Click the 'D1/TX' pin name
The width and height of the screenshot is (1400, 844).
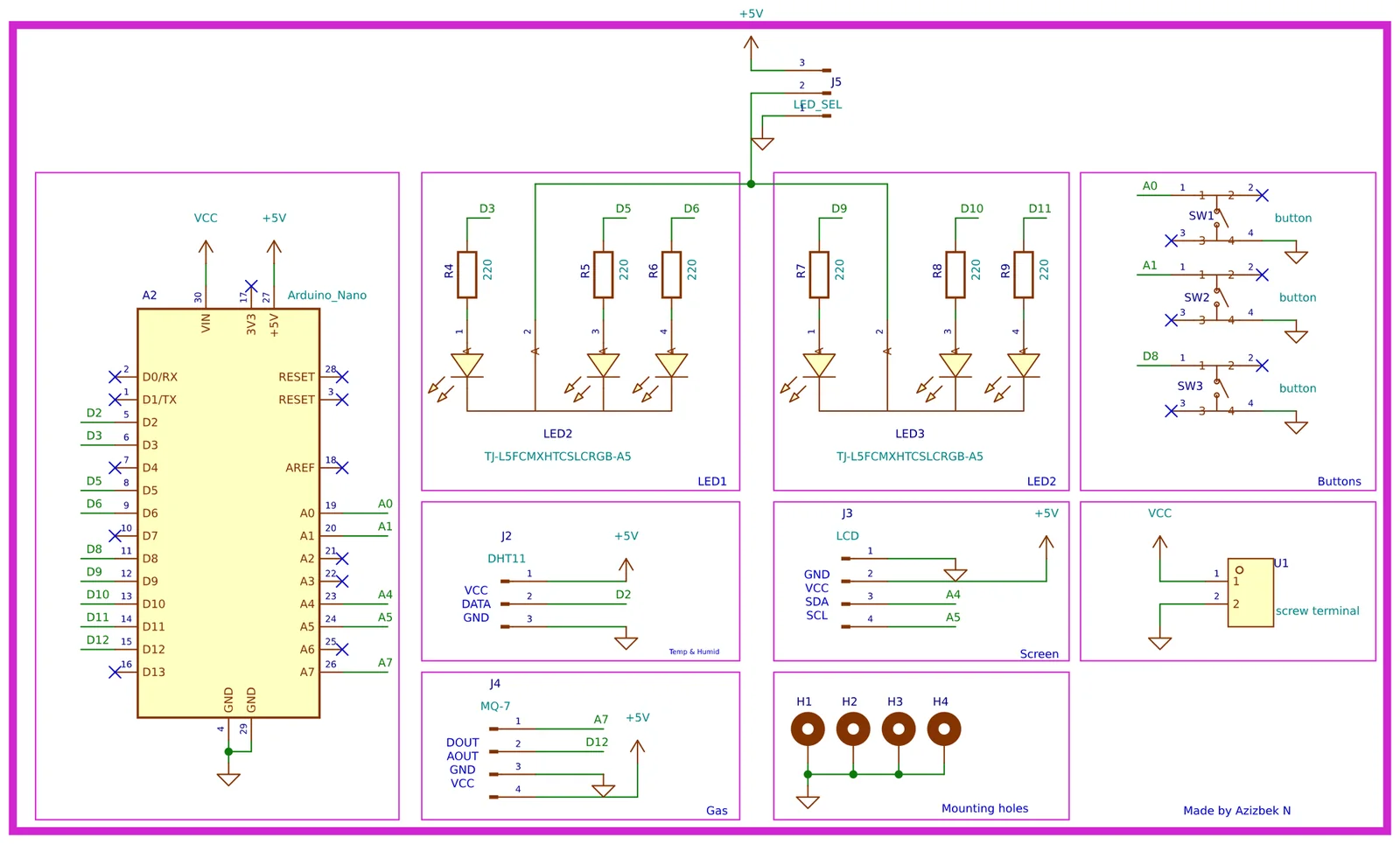tap(159, 400)
